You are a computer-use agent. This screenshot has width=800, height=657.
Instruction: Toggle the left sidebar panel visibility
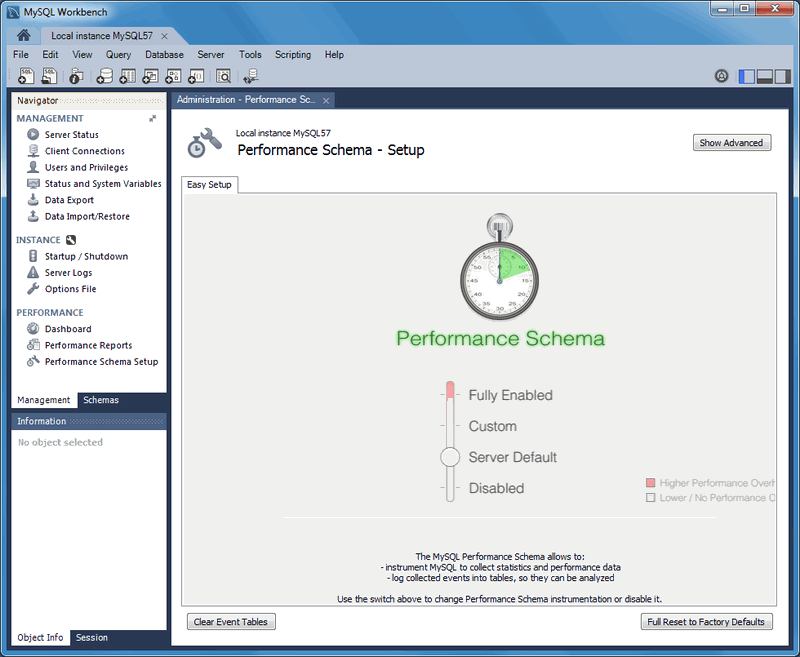[747, 76]
